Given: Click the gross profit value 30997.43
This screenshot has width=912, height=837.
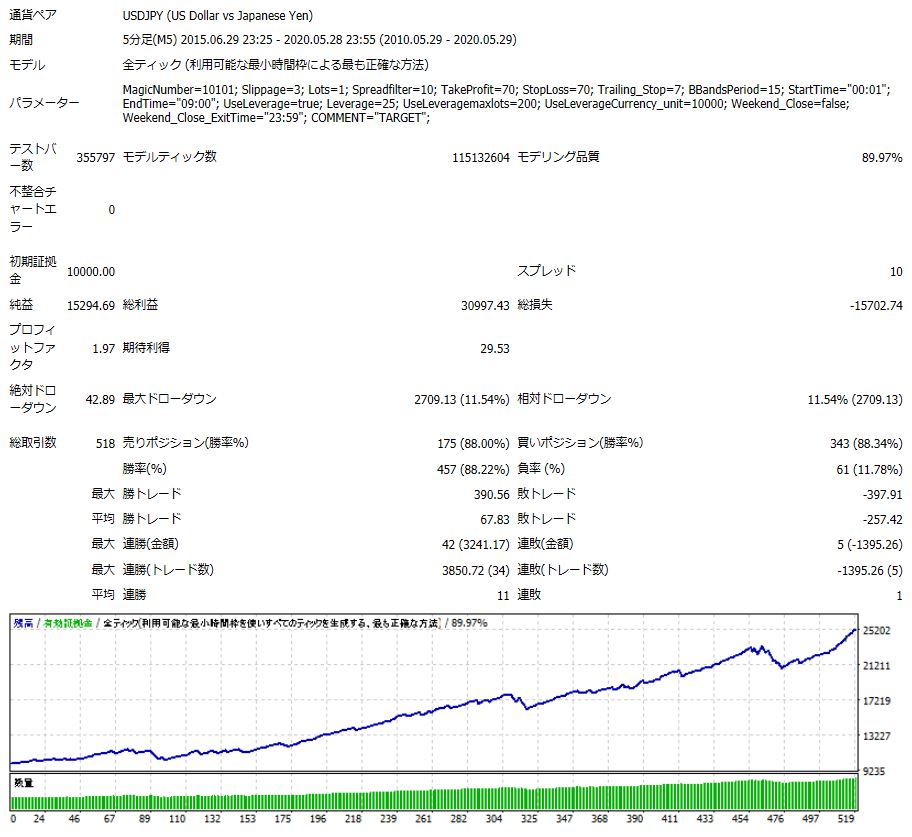Looking at the screenshot, I should pos(485,306).
